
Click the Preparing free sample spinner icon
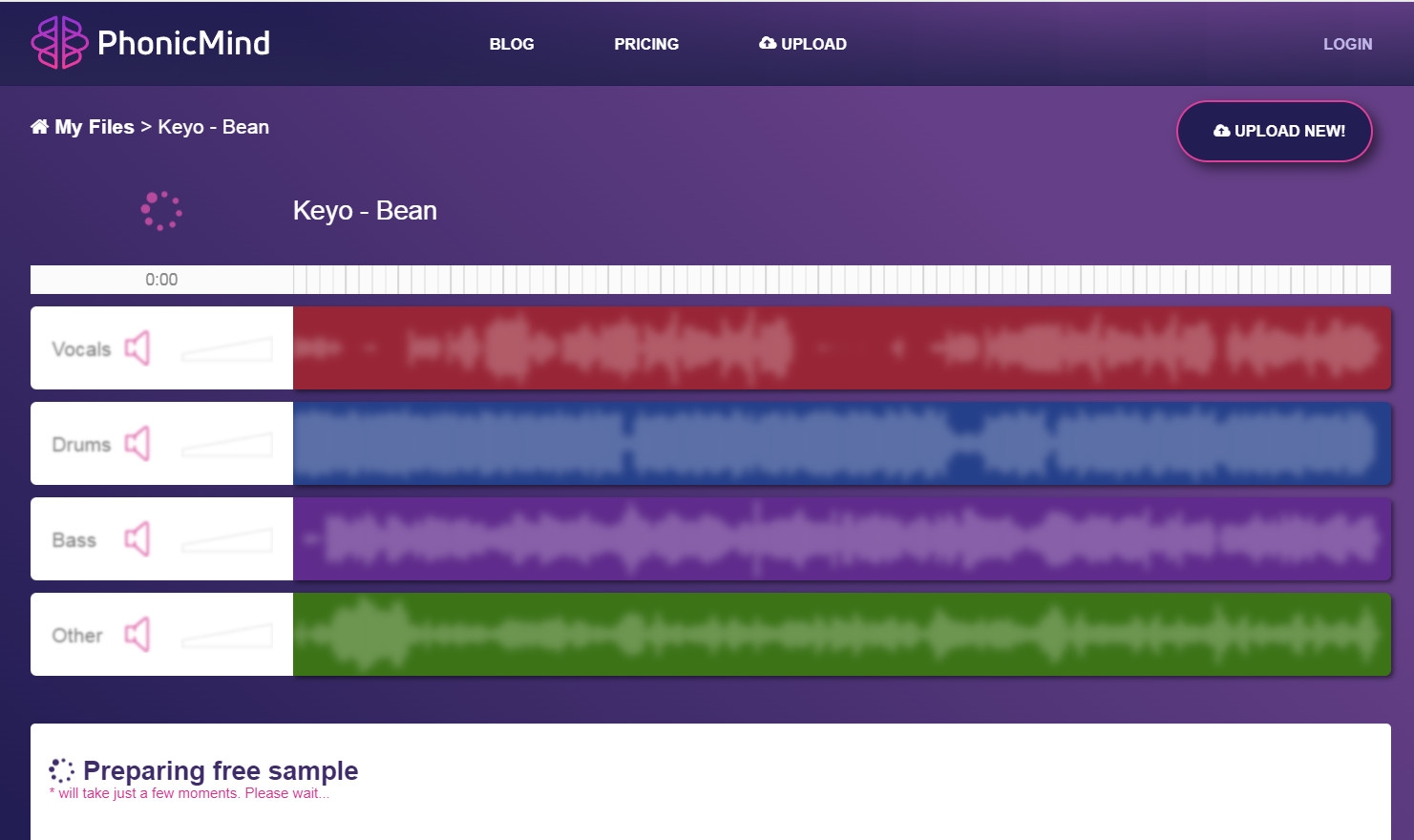(61, 770)
